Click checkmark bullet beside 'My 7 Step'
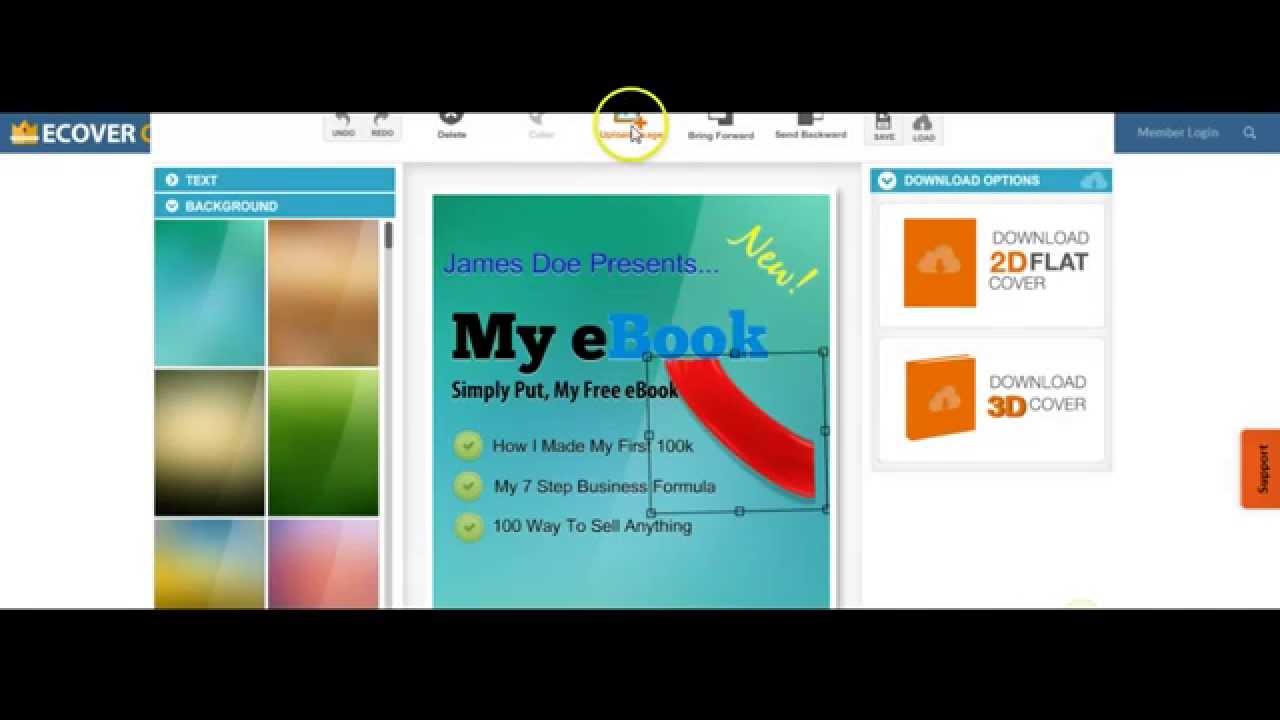This screenshot has height=720, width=1280. pos(468,486)
